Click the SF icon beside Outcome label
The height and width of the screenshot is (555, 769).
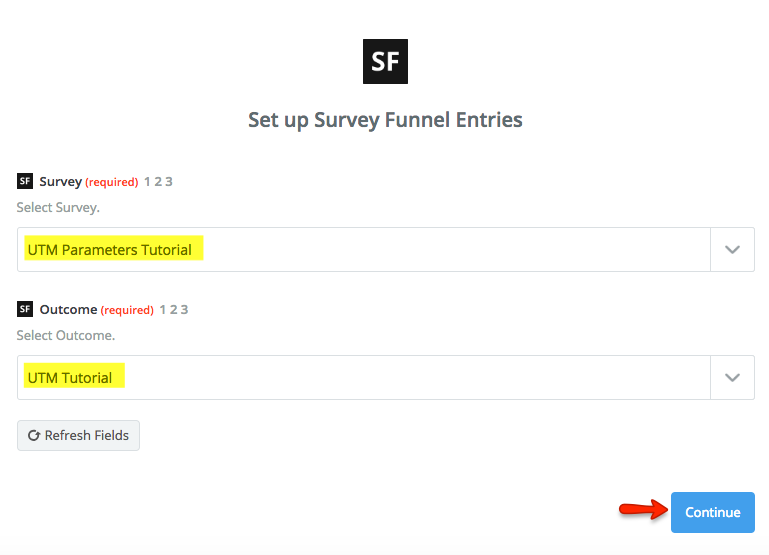(25, 309)
